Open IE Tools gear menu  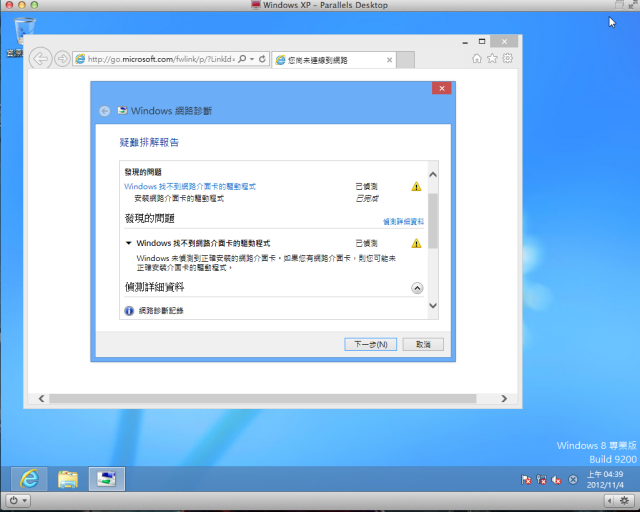tap(507, 58)
